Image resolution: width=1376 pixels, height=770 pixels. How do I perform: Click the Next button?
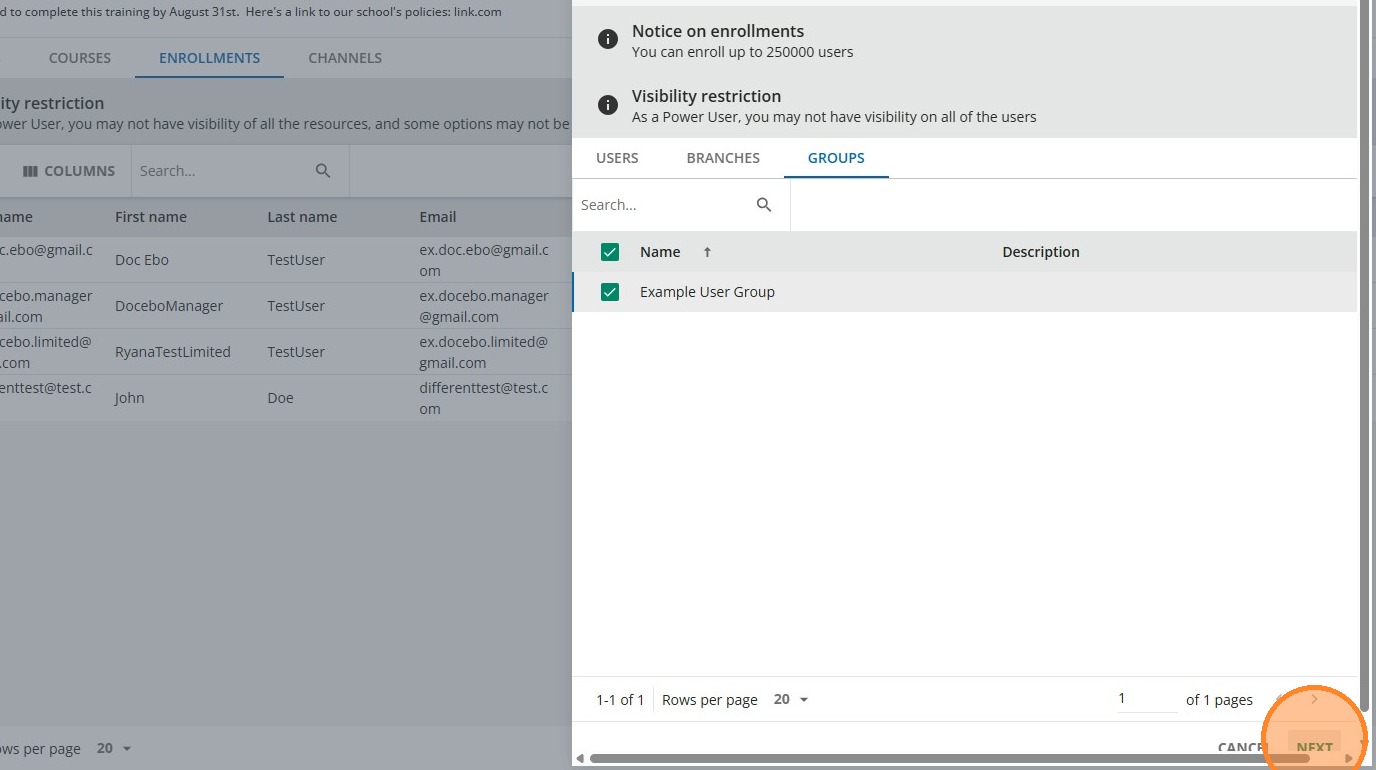(1314, 747)
